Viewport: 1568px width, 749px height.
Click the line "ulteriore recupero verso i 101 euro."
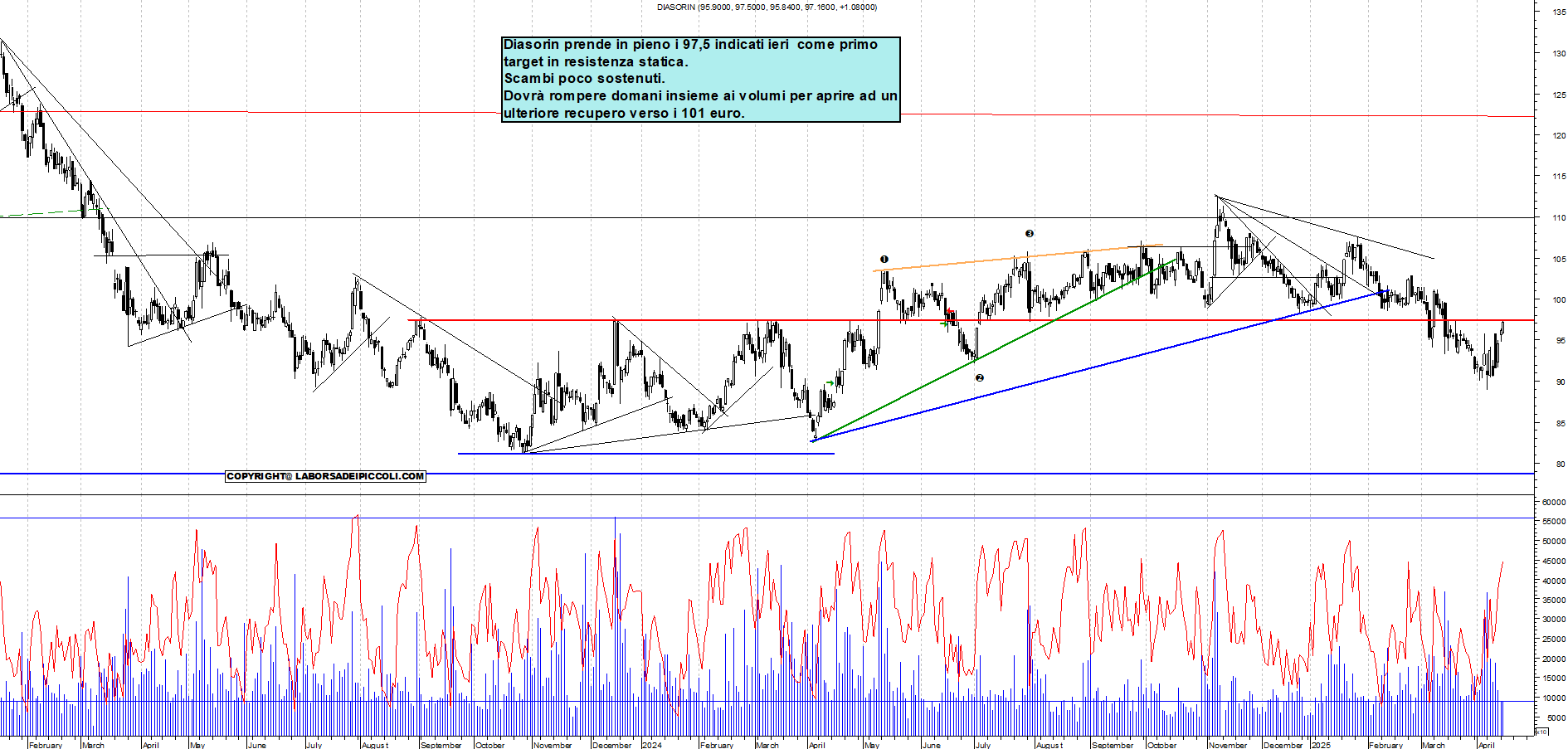pyautogui.click(x=624, y=114)
